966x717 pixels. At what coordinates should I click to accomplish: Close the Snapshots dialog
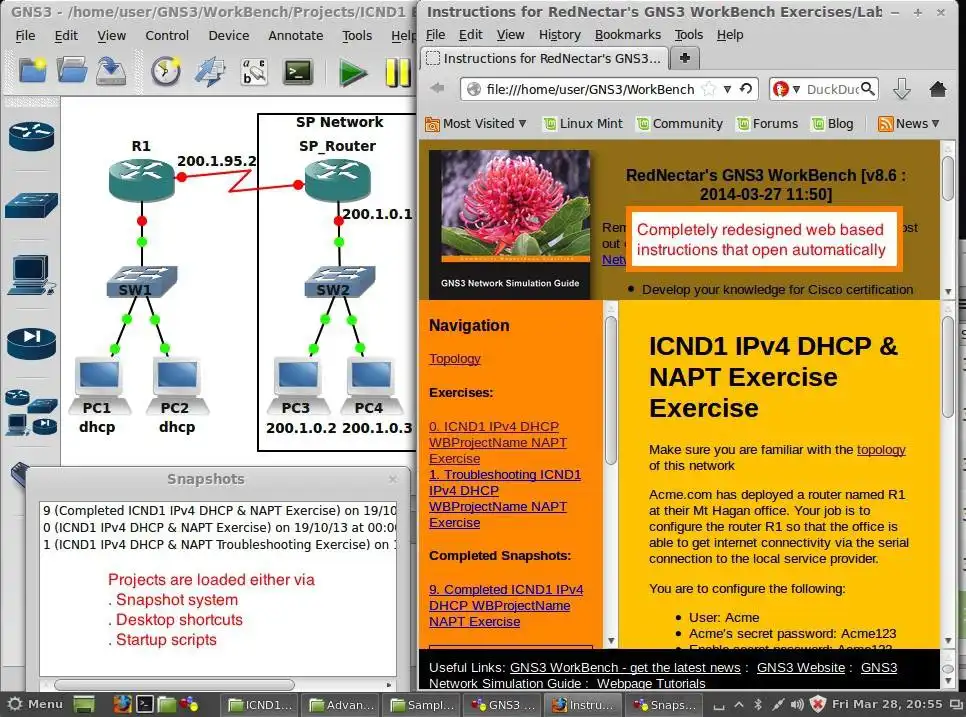pyautogui.click(x=393, y=479)
